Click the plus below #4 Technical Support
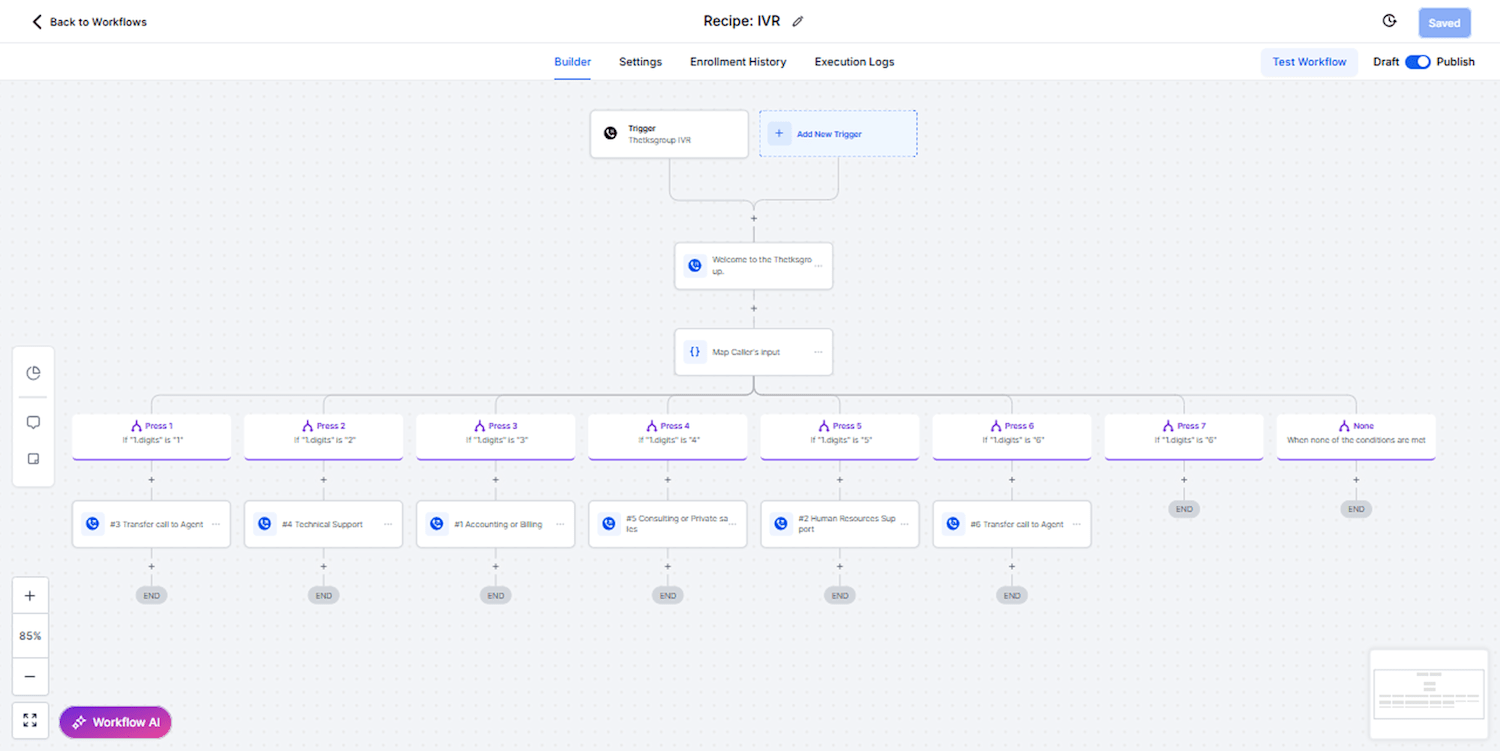1500x751 pixels. click(x=324, y=566)
